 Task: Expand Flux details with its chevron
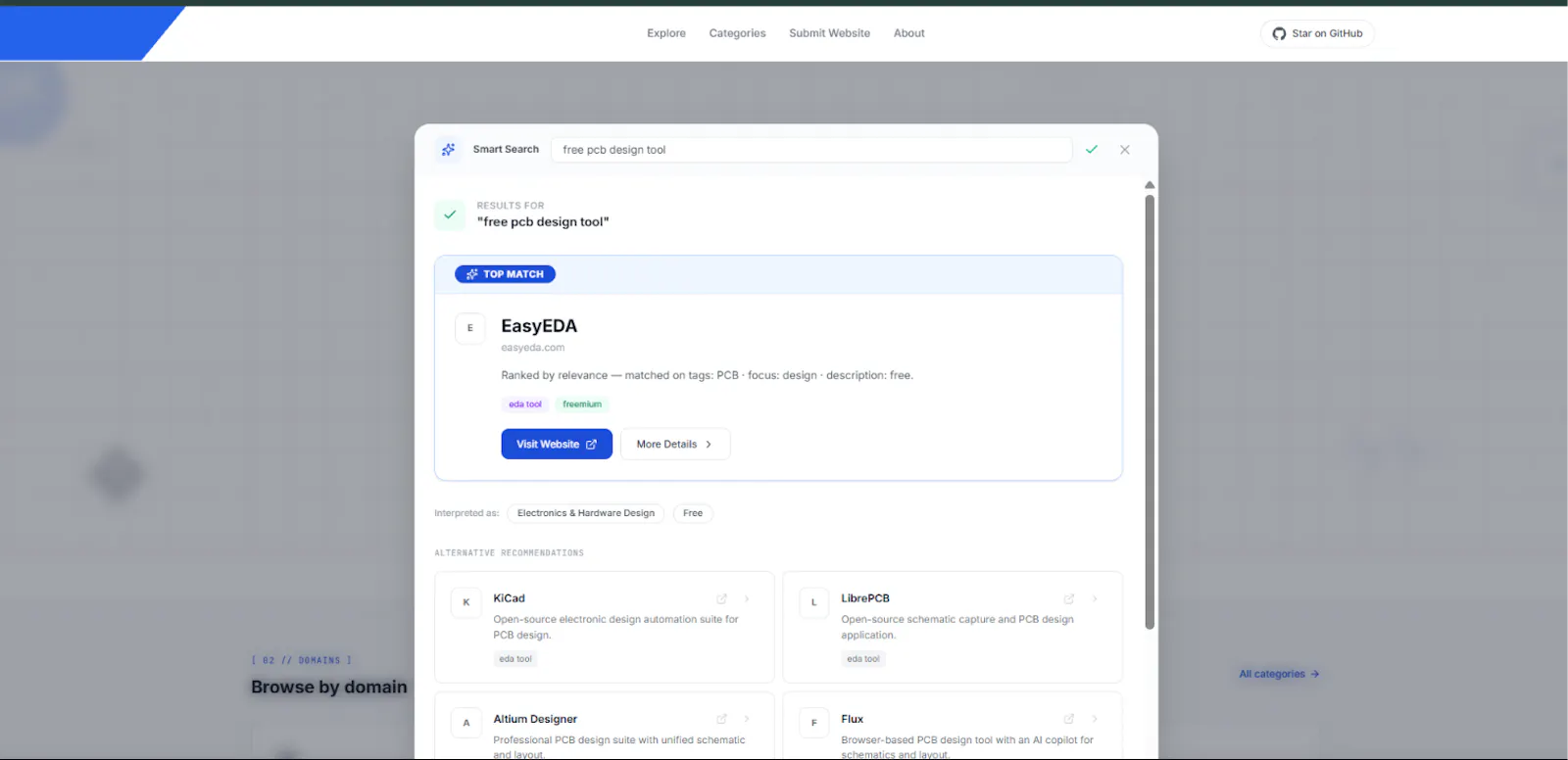[x=1095, y=719]
